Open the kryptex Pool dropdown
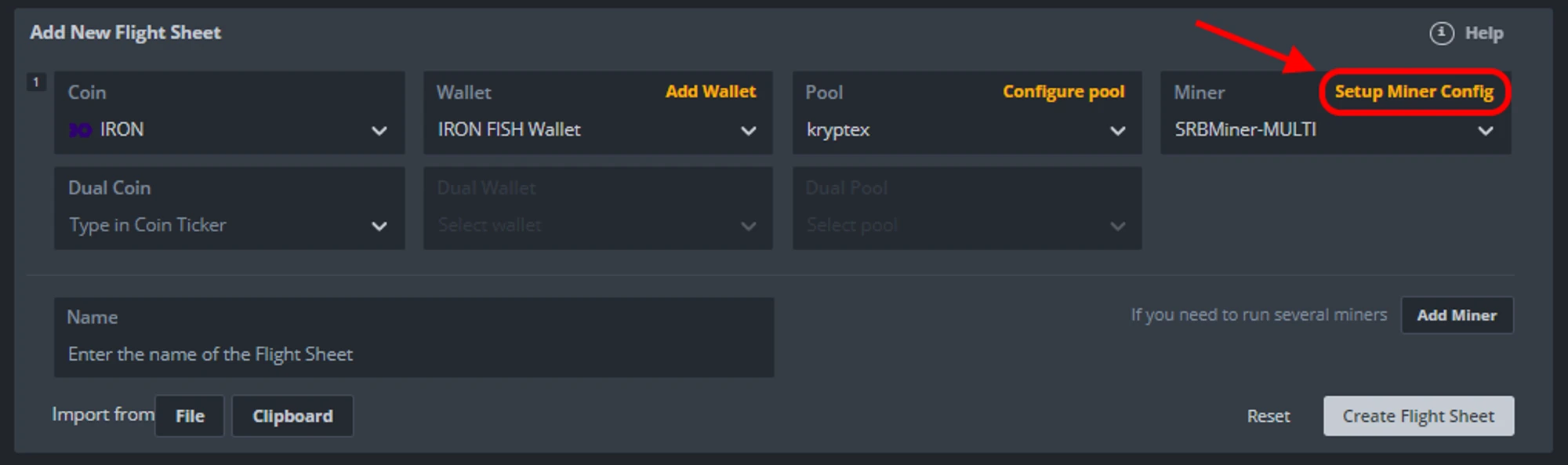Screen dimensions: 1568x465 (x=966, y=130)
